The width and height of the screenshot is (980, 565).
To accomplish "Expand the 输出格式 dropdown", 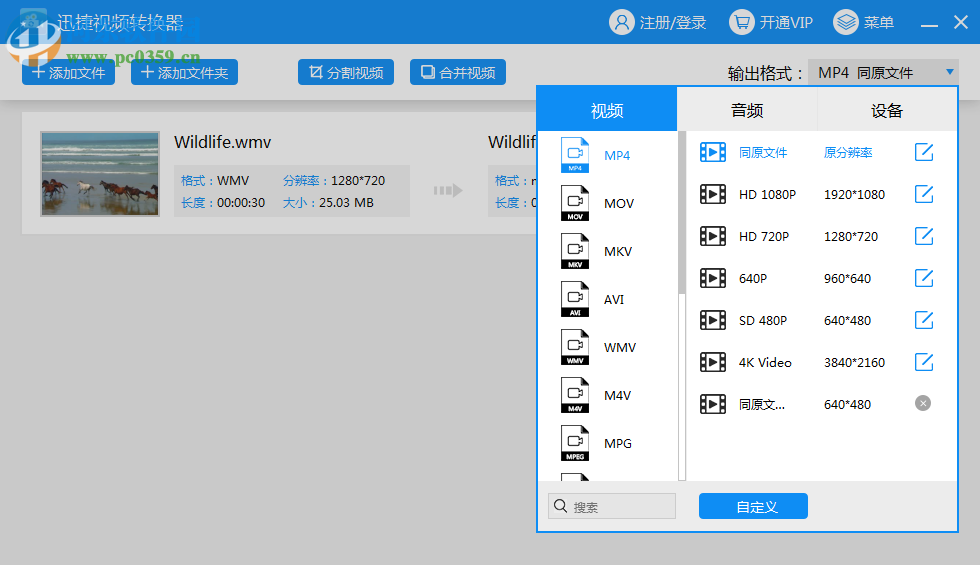I will [x=883, y=73].
